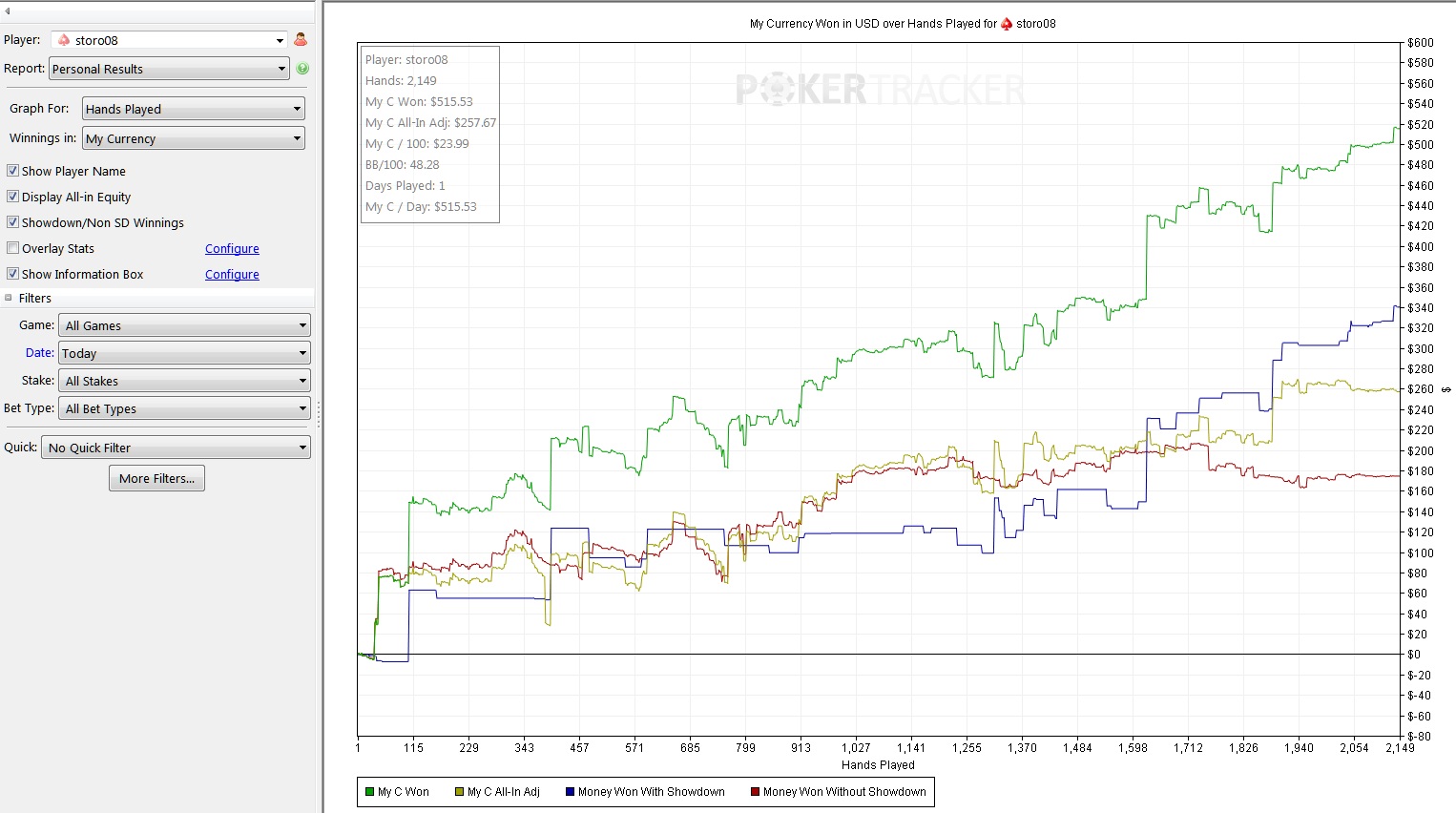
Task: Click the green My C Won legend square
Action: 369,792
